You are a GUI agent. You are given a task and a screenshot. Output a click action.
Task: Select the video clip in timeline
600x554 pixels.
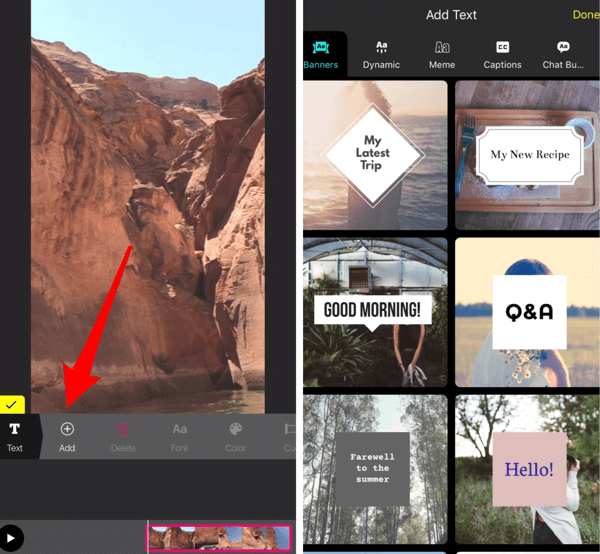click(x=219, y=538)
